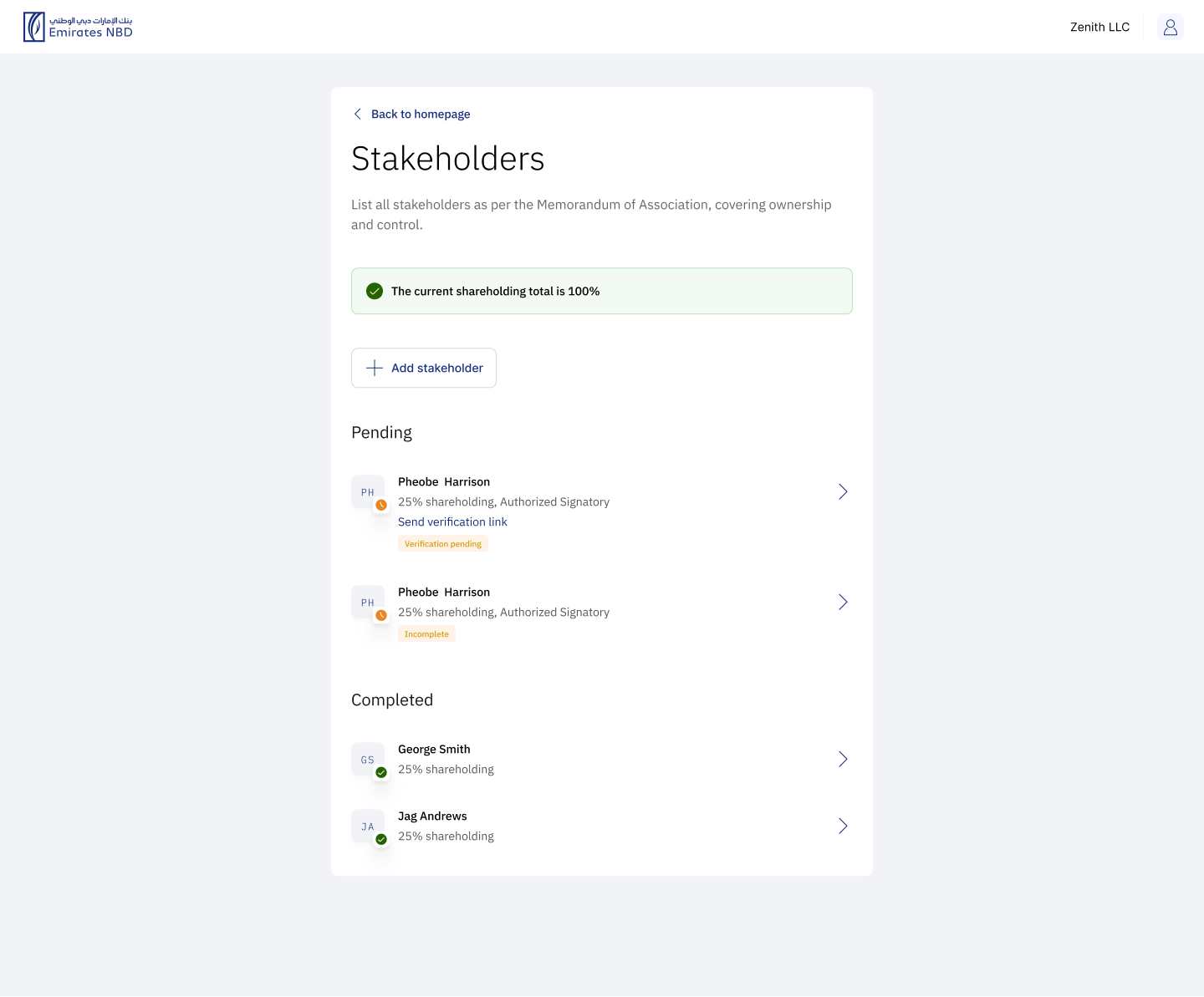
Task: Expand the verification-pending Pheobe Harrison row chevron
Action: (x=843, y=491)
